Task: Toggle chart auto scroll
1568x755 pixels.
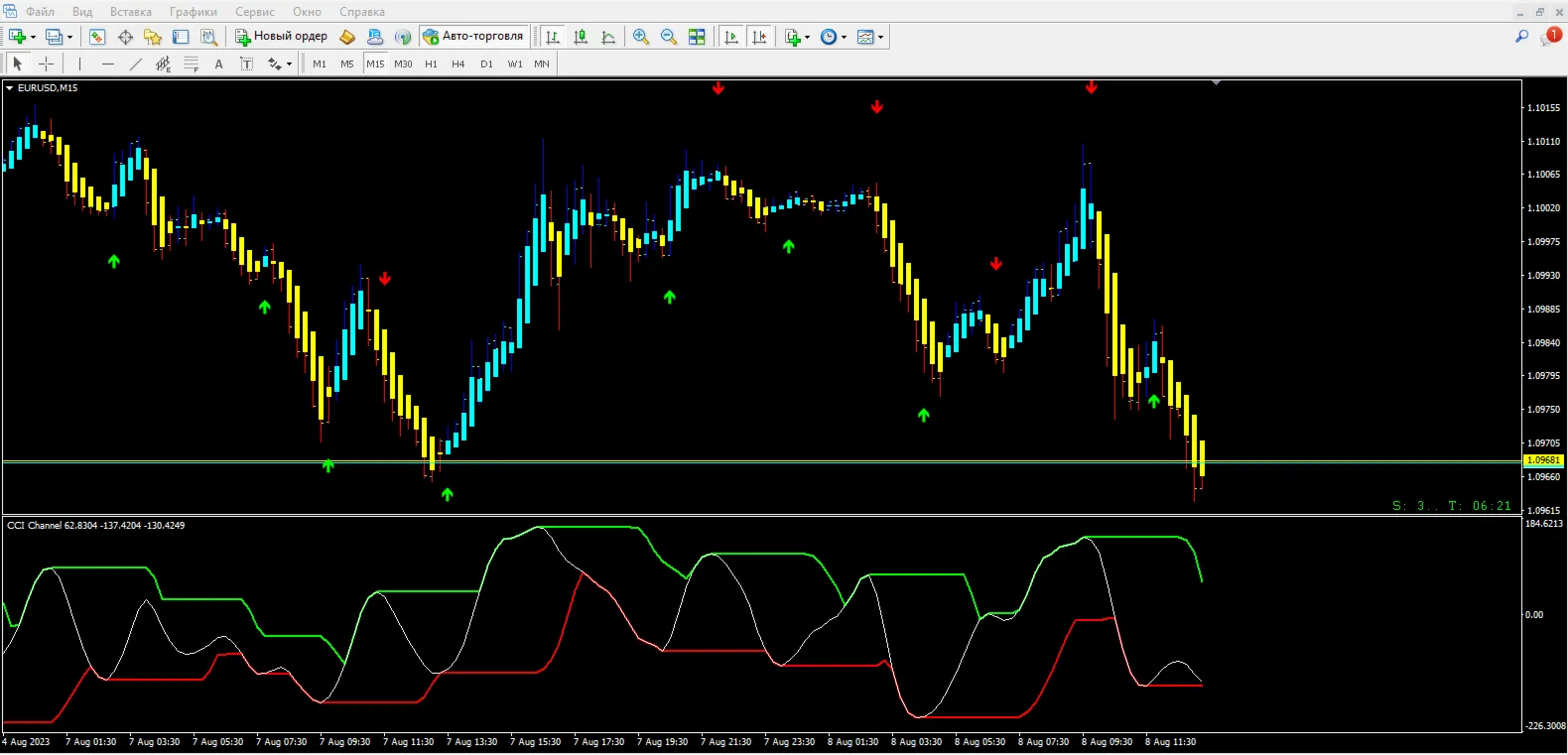Action: [731, 37]
